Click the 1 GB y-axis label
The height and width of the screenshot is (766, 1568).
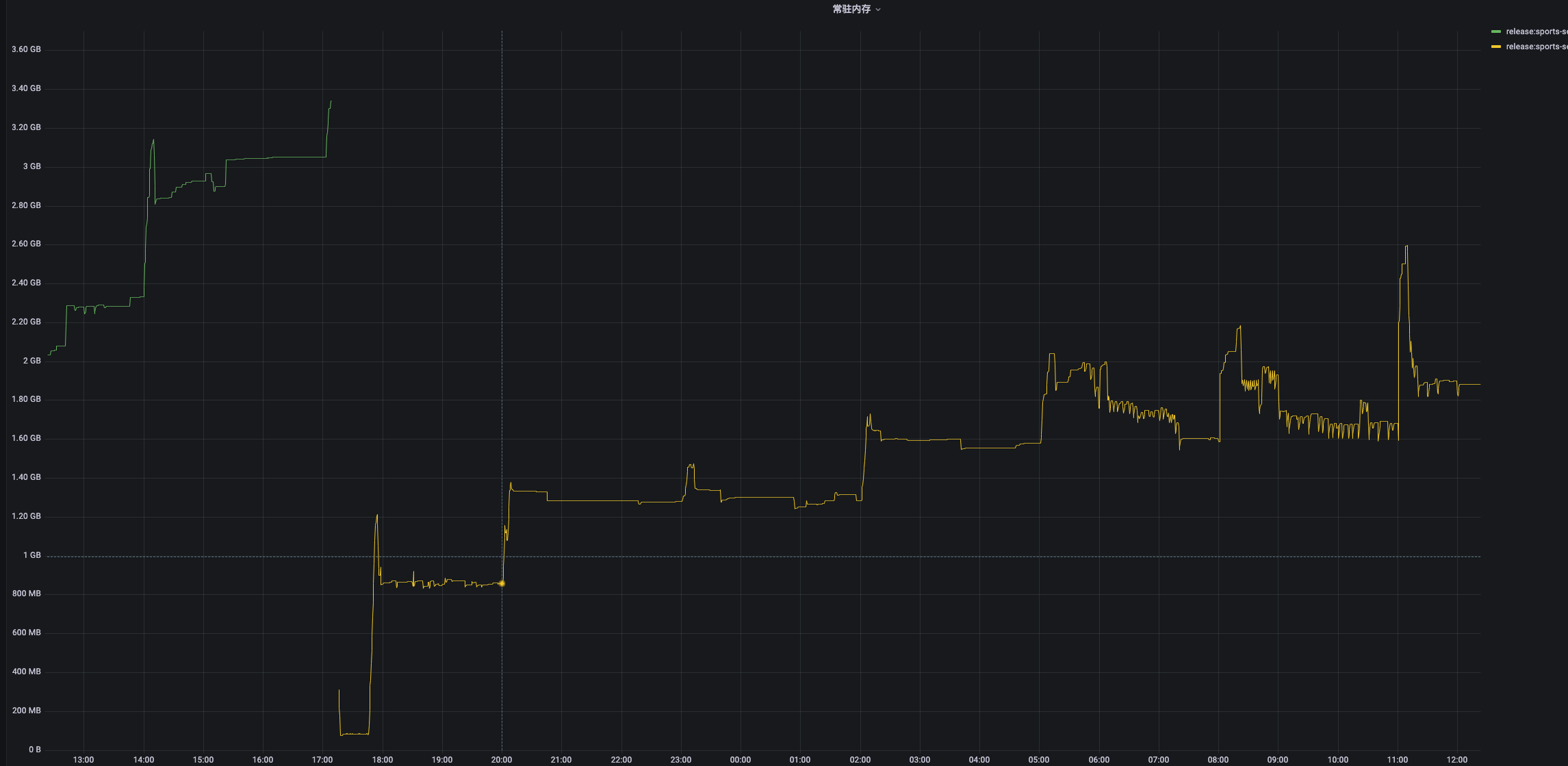pyautogui.click(x=32, y=555)
